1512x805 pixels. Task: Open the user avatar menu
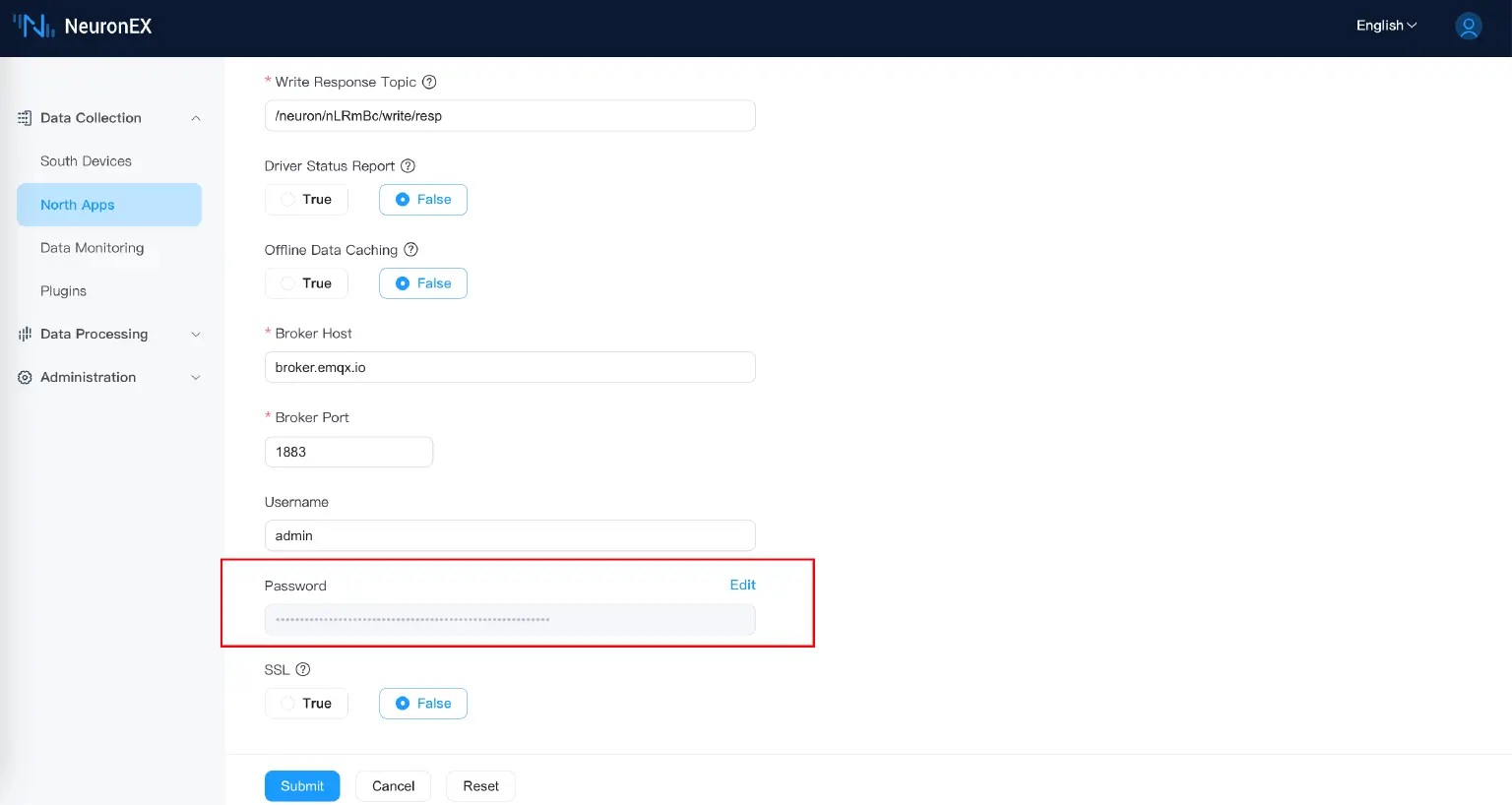[1468, 26]
